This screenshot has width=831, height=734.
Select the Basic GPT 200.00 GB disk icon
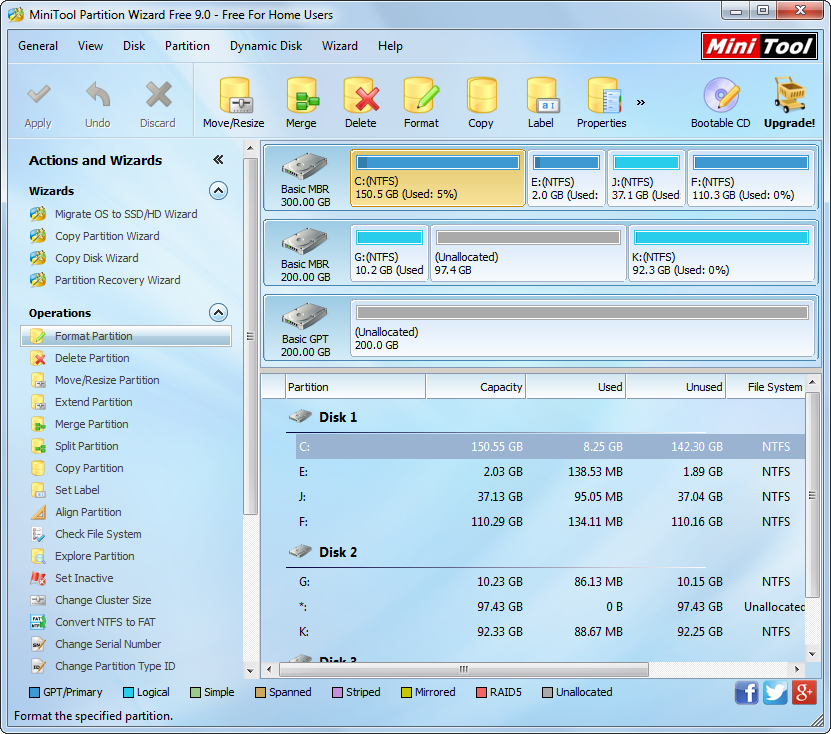tap(305, 316)
